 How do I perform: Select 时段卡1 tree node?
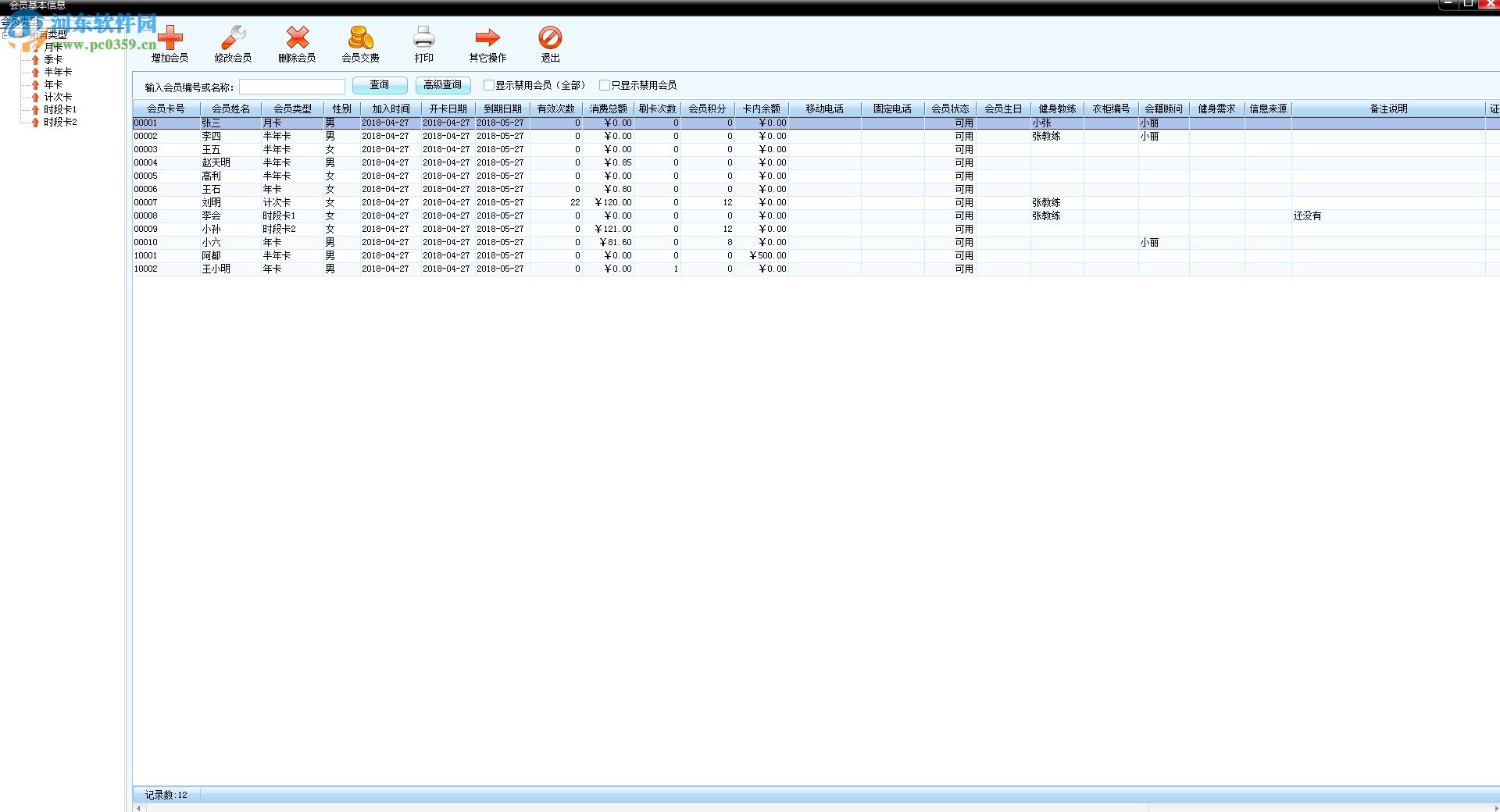pos(60,109)
